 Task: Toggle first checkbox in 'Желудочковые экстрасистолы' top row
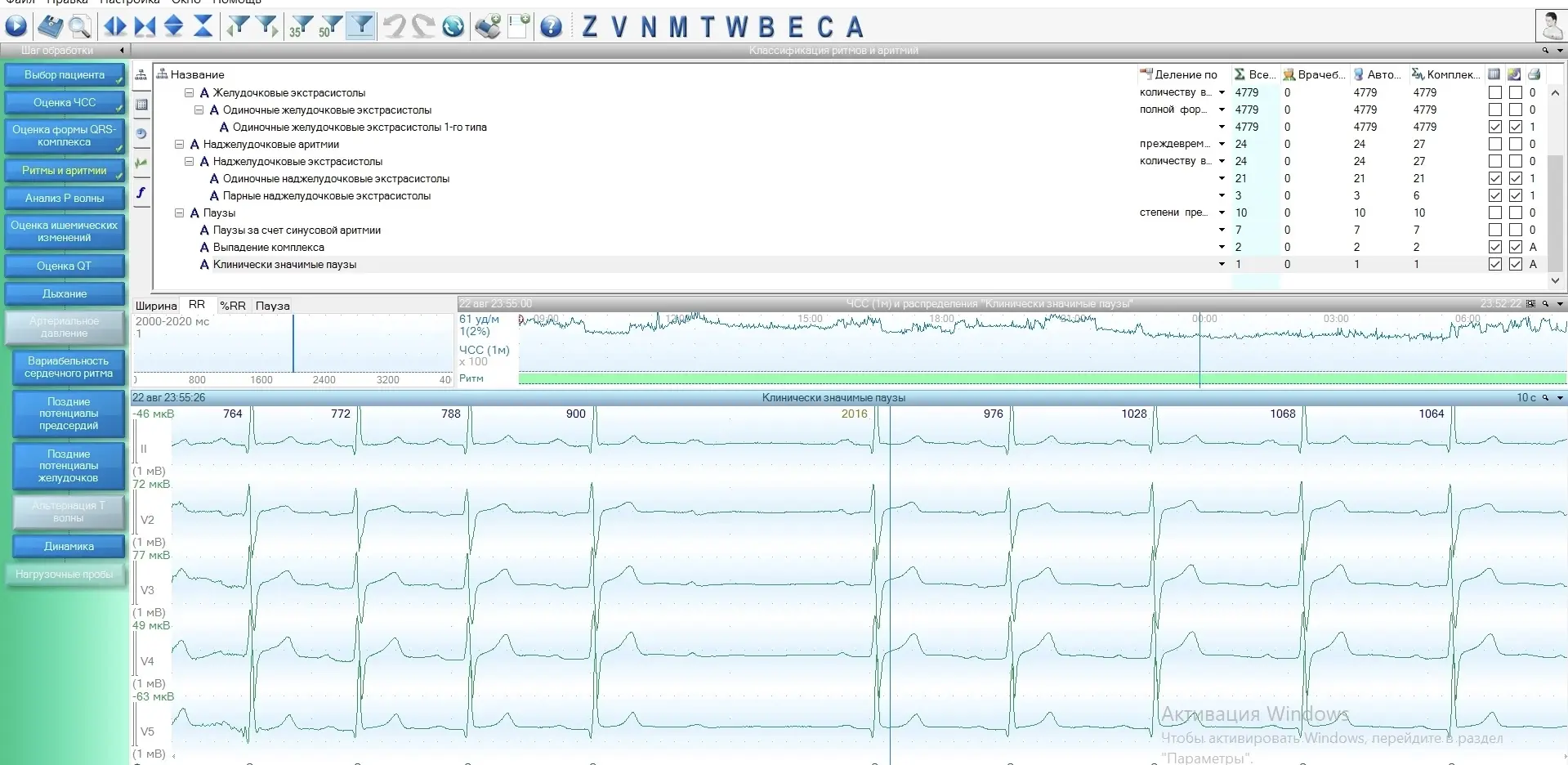(x=1494, y=92)
